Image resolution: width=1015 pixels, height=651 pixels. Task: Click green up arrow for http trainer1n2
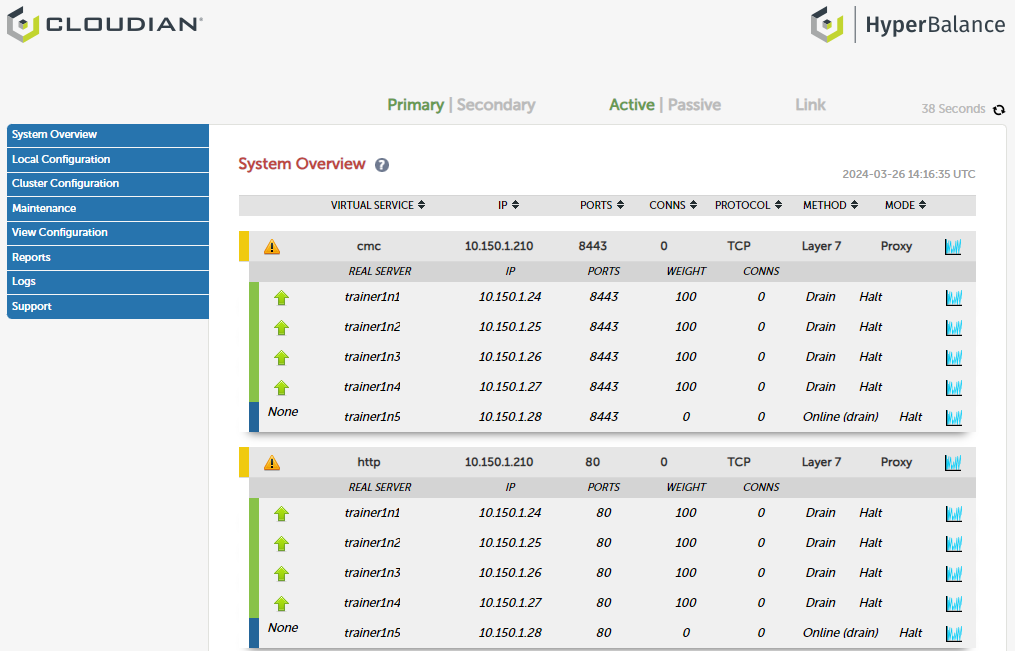click(x=281, y=544)
